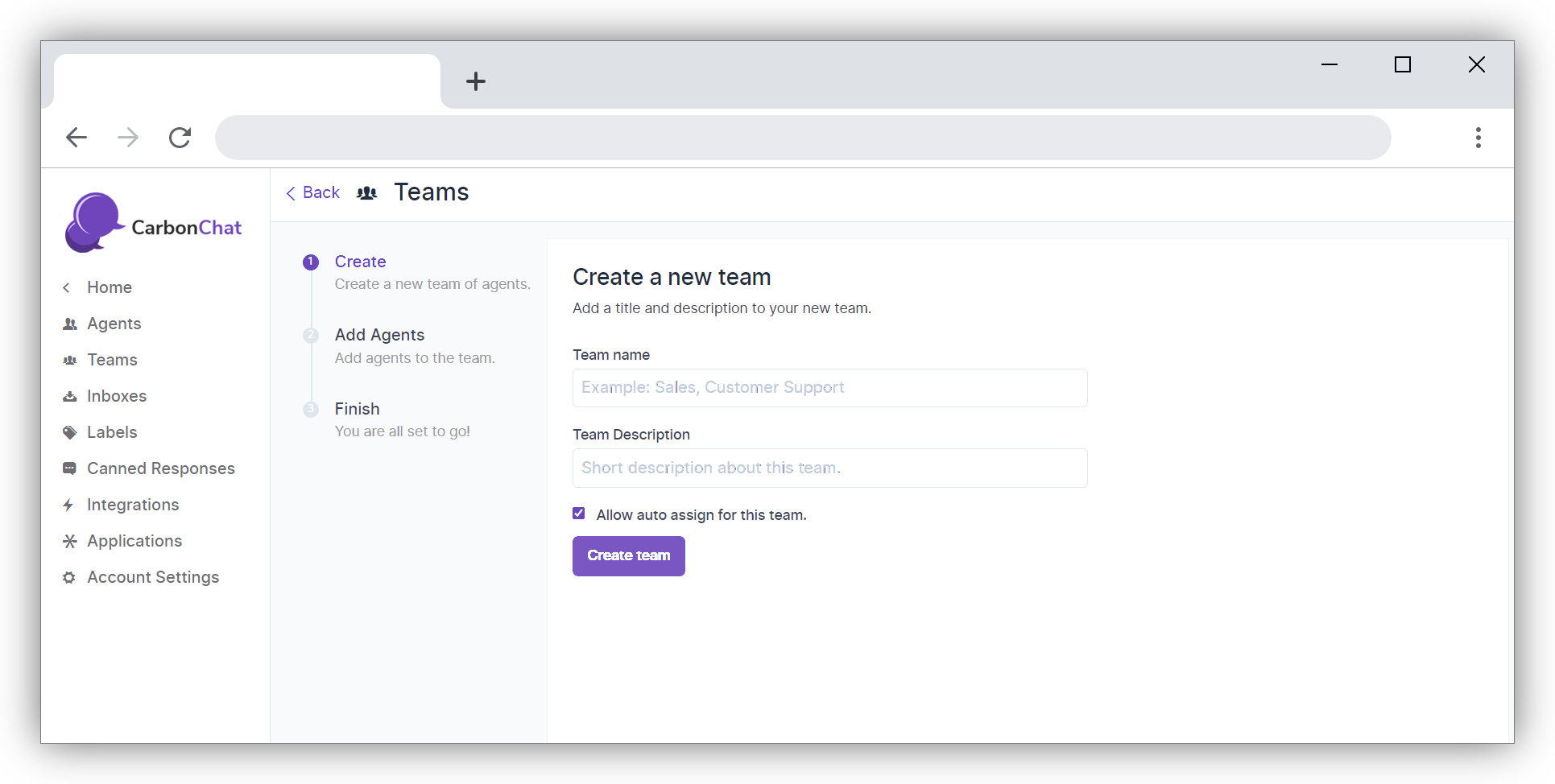Click the Labels tag icon

(70, 432)
